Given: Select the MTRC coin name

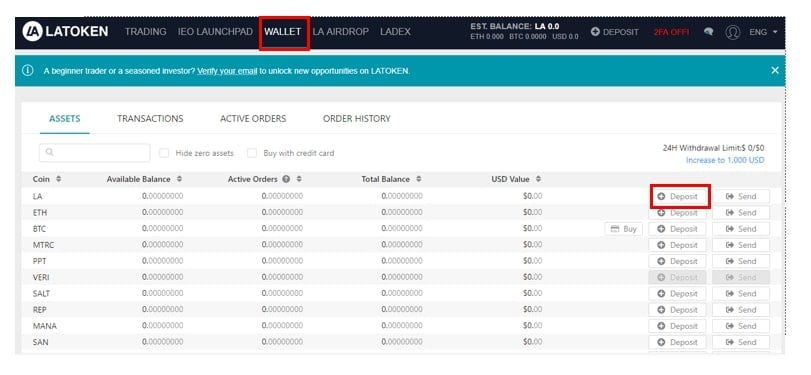Looking at the screenshot, I should (43, 245).
